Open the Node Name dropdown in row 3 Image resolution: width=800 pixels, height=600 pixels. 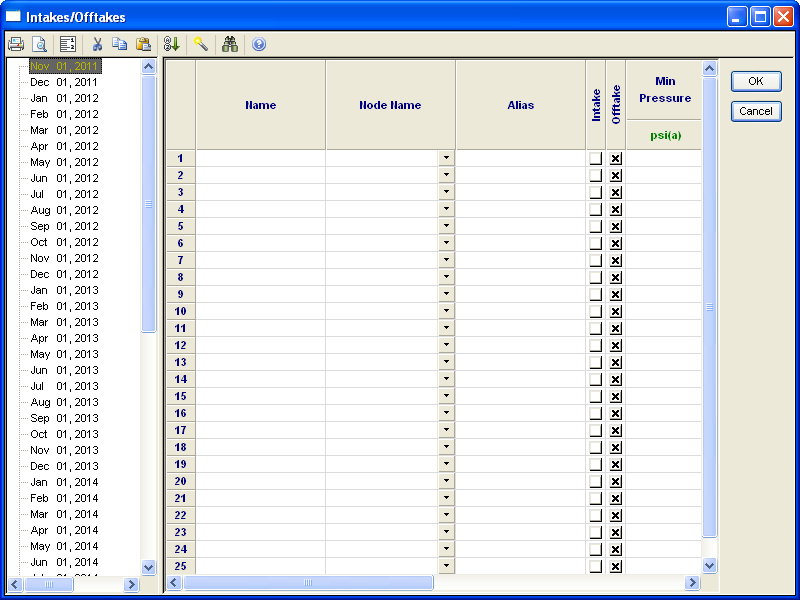pyautogui.click(x=446, y=192)
